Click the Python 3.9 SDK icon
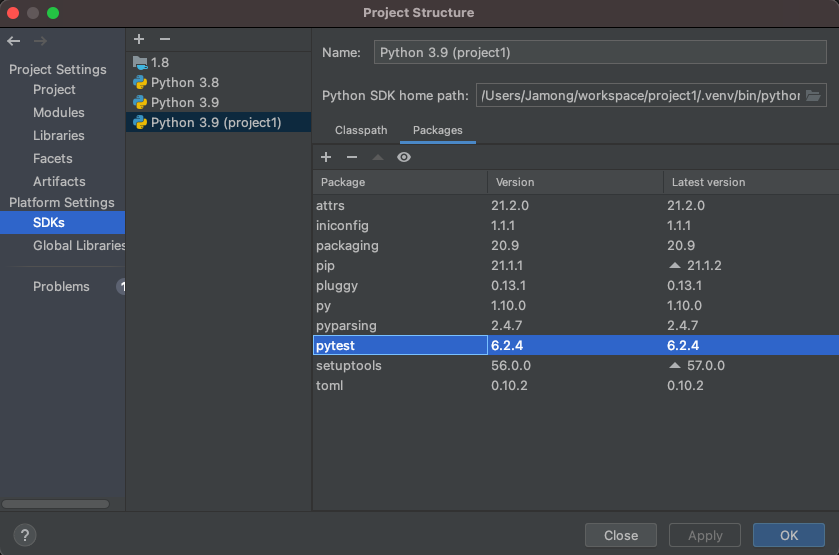 140,102
